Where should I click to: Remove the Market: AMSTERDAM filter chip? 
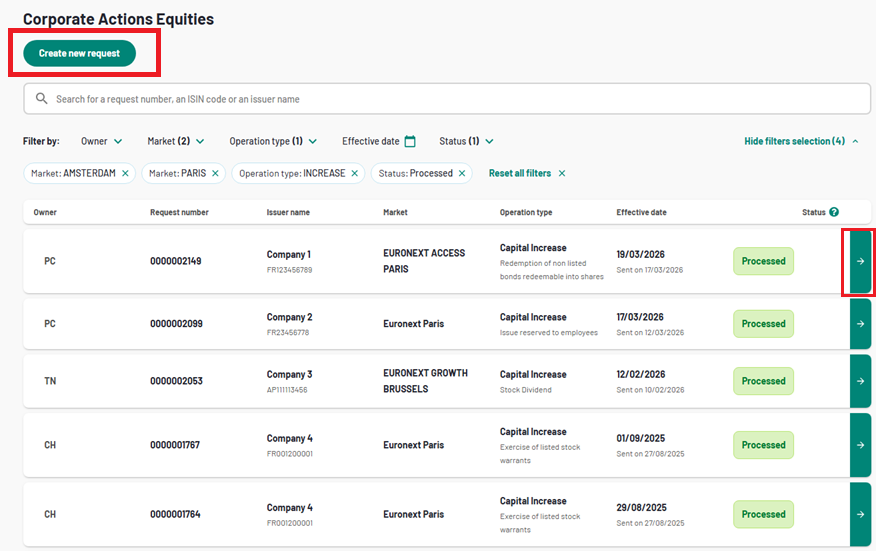click(125, 173)
